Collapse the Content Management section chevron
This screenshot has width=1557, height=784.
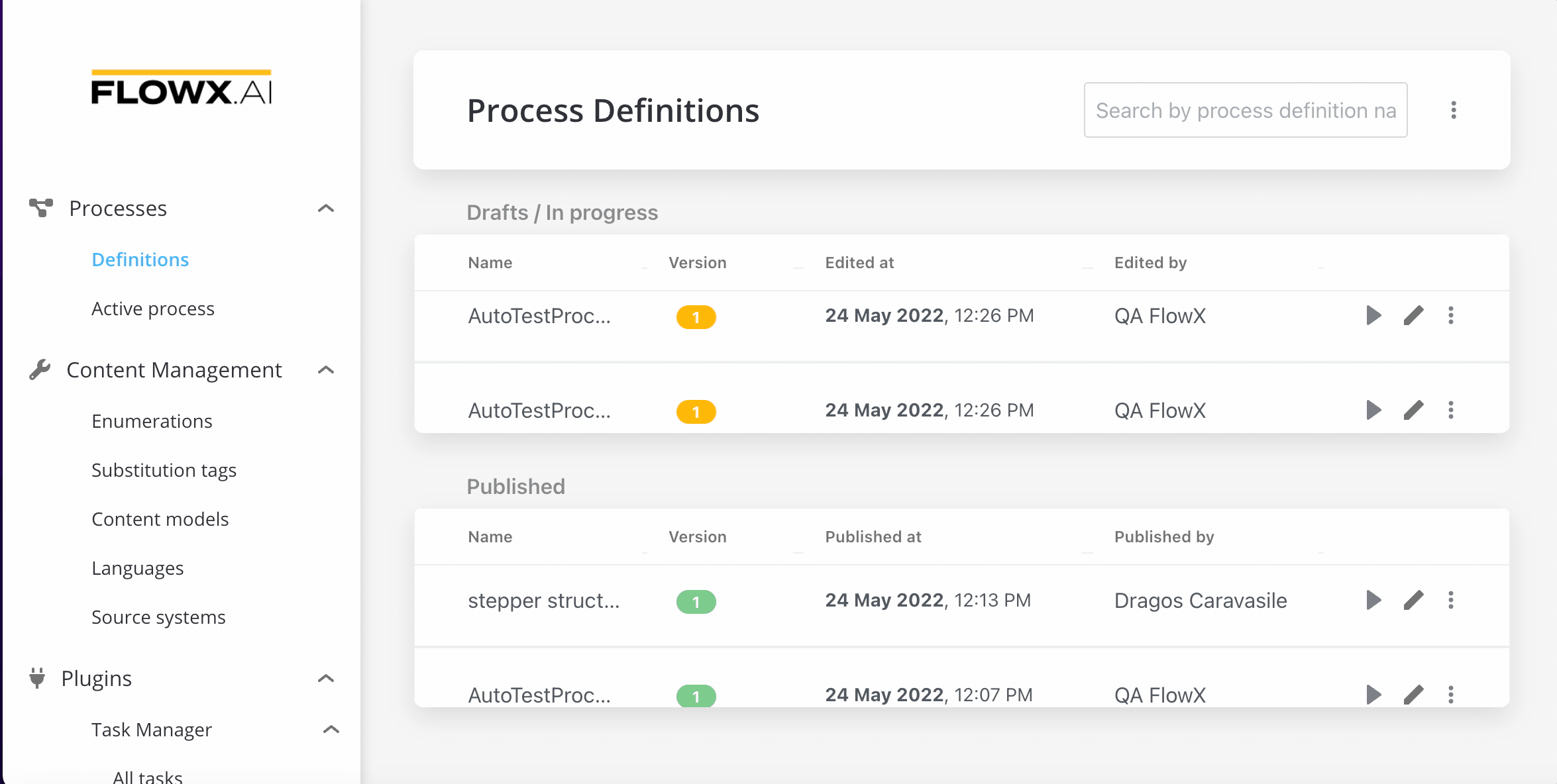[x=326, y=370]
